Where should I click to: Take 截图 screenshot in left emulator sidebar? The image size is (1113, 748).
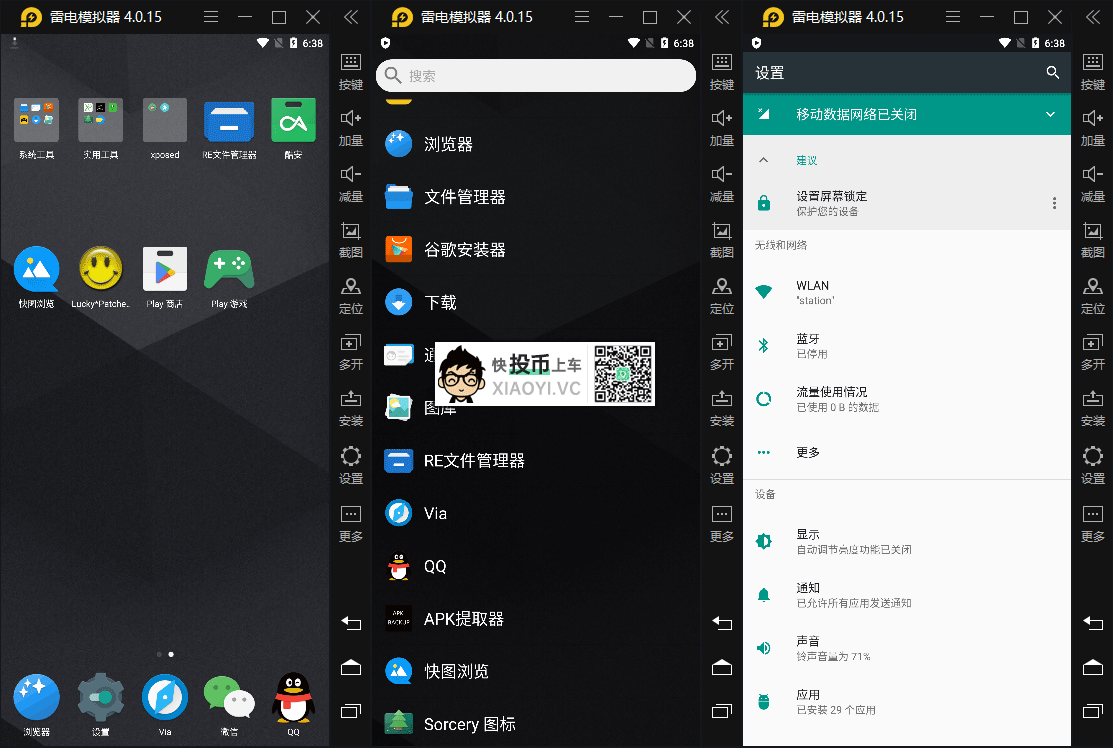coord(351,240)
